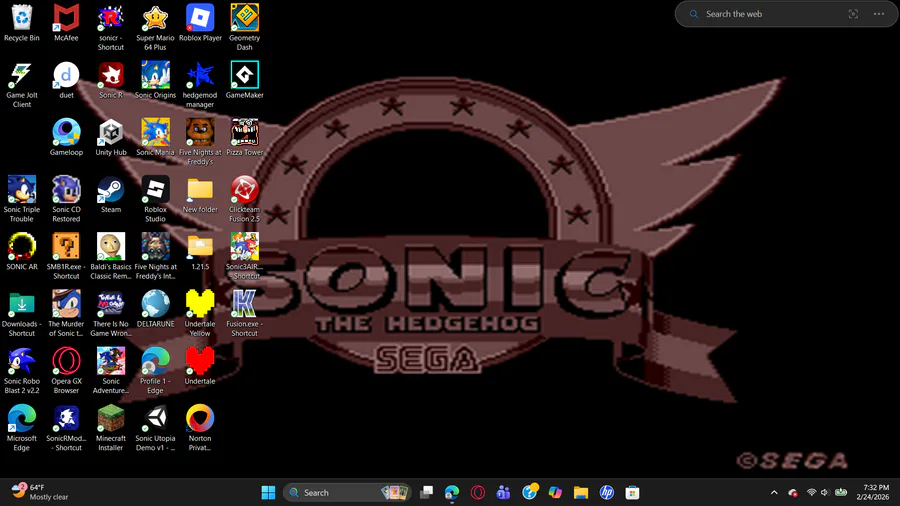The width and height of the screenshot is (900, 506).
Task: Select Five Nights at Freddy's icon
Action: pos(200,142)
